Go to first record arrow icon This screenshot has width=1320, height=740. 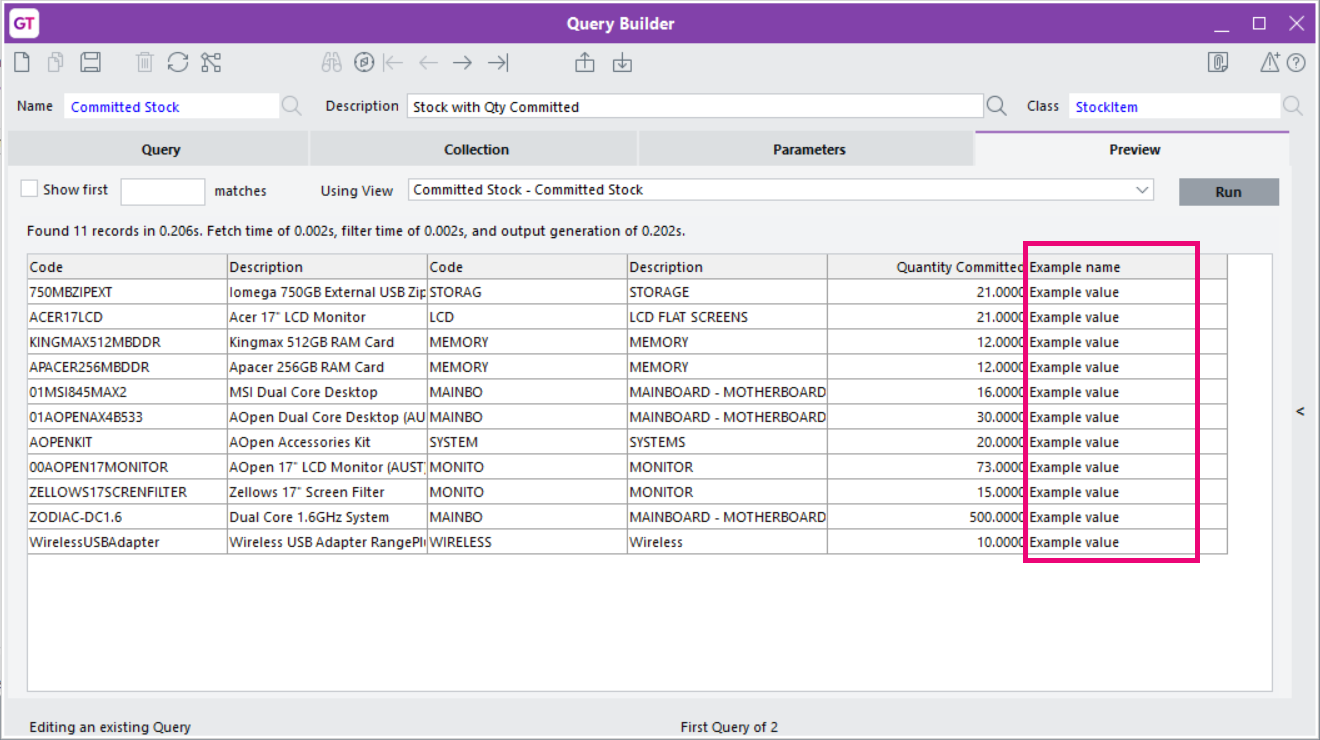pyautogui.click(x=393, y=63)
